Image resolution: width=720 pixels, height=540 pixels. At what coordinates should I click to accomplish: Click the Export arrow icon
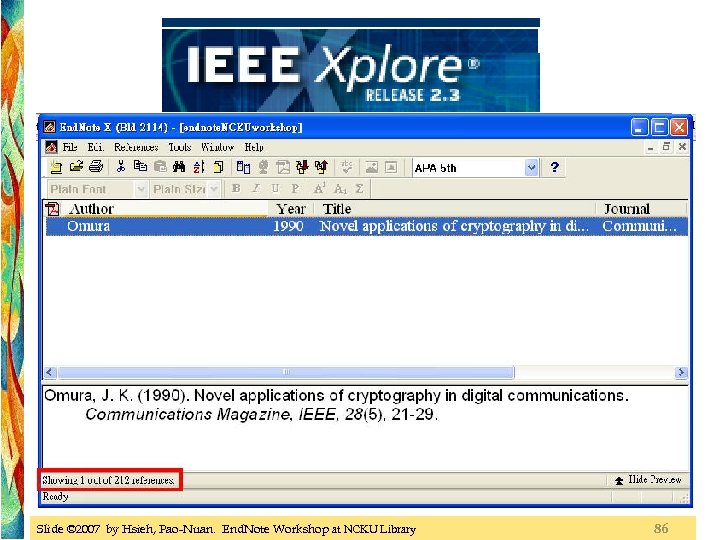point(321,167)
